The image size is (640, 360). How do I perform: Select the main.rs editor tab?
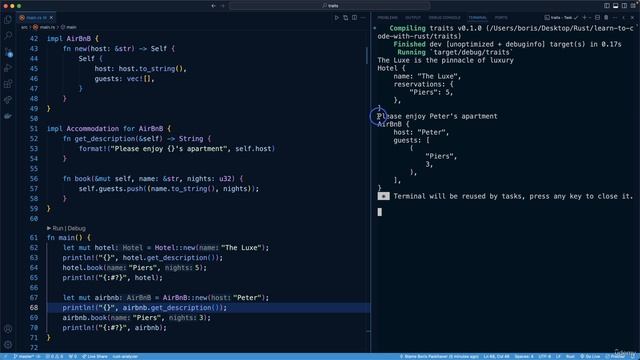point(36,18)
